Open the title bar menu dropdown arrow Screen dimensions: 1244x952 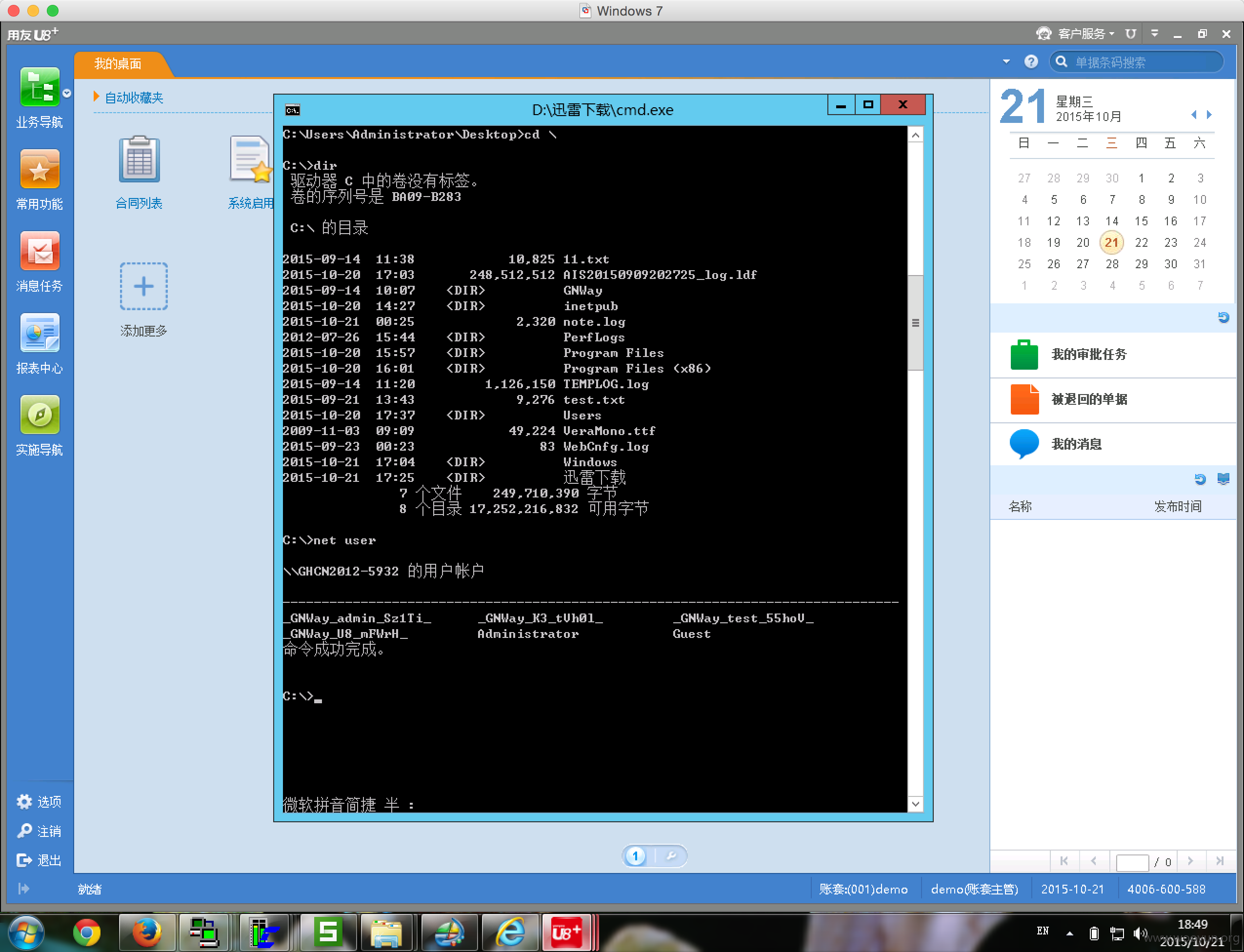pos(1154,34)
